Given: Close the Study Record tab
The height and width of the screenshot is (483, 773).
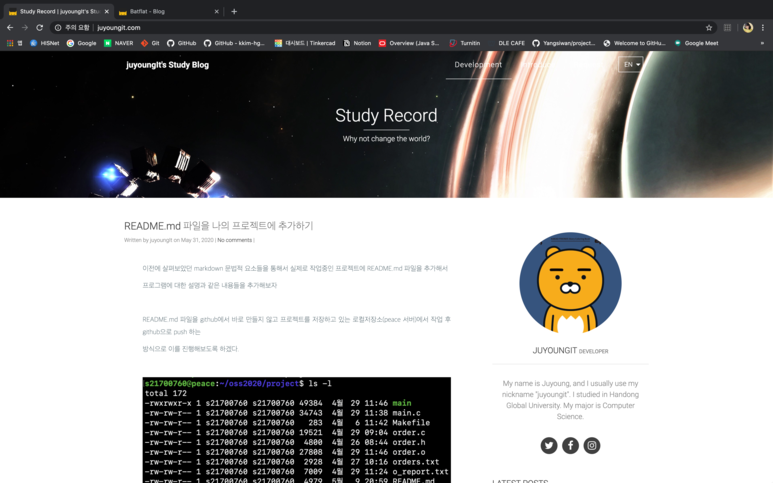Looking at the screenshot, I should coord(106,11).
